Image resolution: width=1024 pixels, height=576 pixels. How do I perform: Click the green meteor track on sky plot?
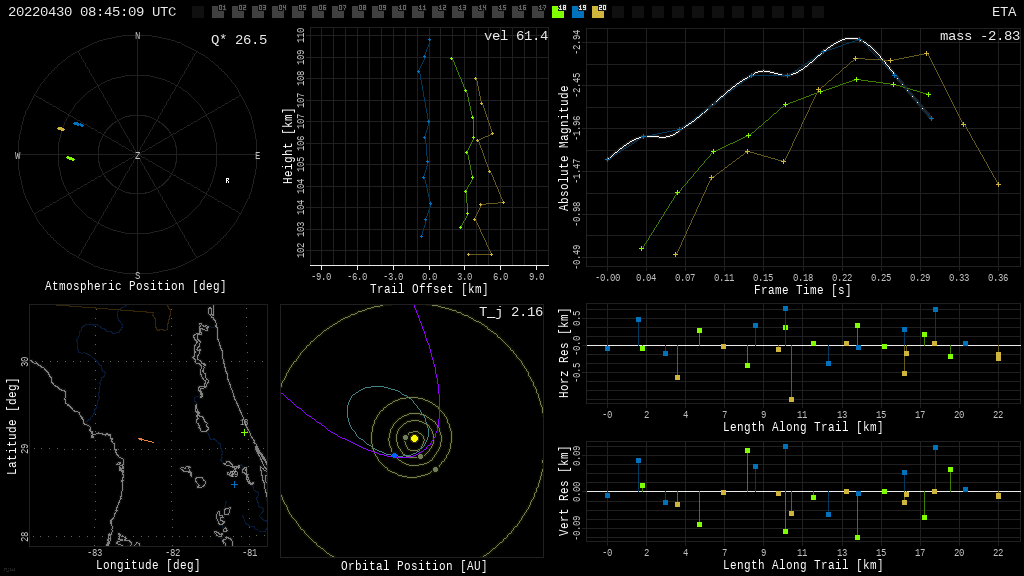coord(70,158)
